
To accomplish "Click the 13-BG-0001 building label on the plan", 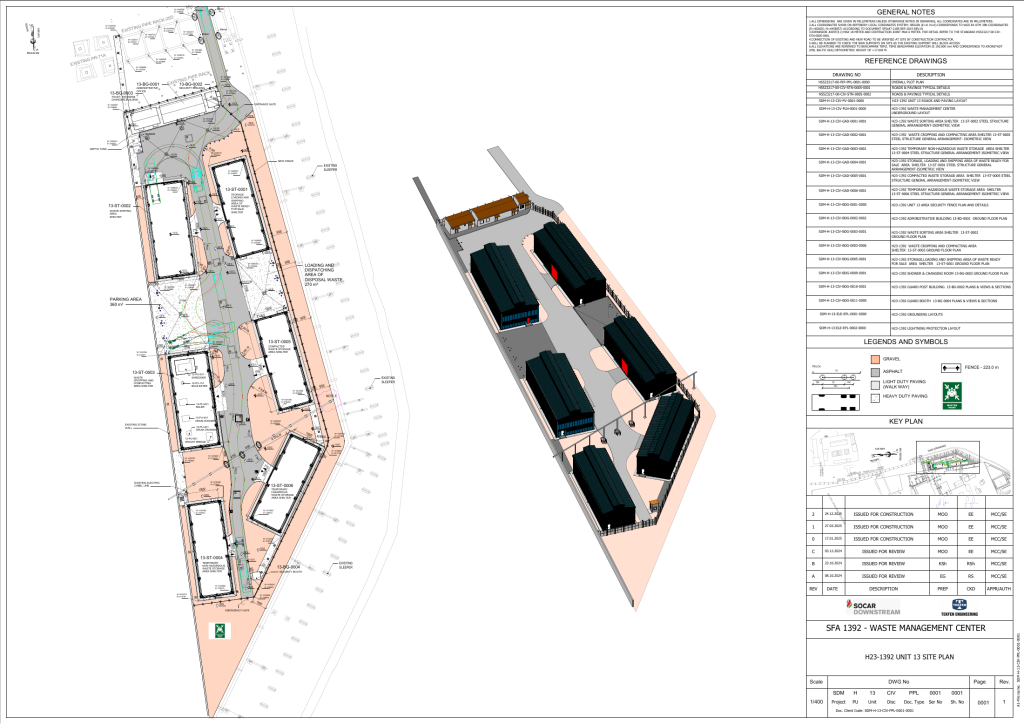I will click(148, 85).
